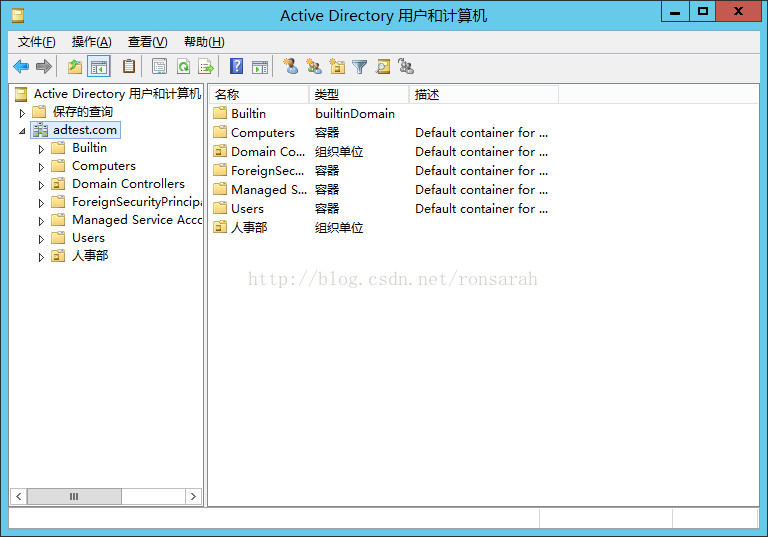Click the Computers folder icon in right list
The width and height of the screenshot is (768, 537).
[220, 132]
